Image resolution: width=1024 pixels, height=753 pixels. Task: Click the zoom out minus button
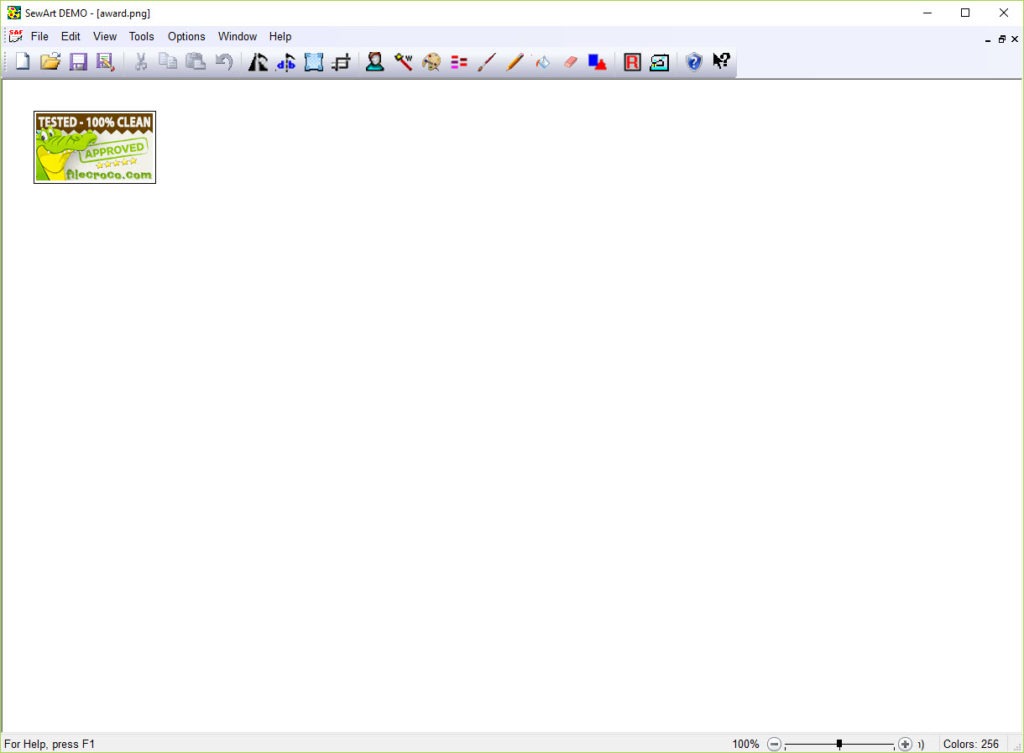pyautogui.click(x=774, y=744)
